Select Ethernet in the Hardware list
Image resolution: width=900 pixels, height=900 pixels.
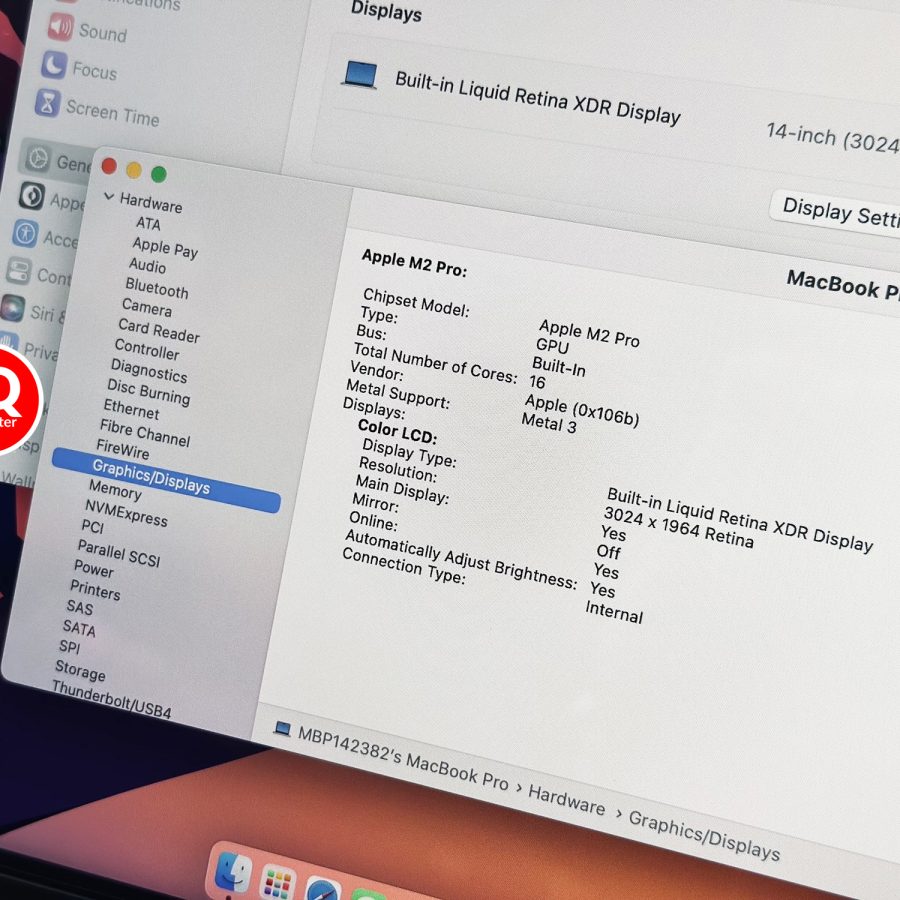coord(131,409)
